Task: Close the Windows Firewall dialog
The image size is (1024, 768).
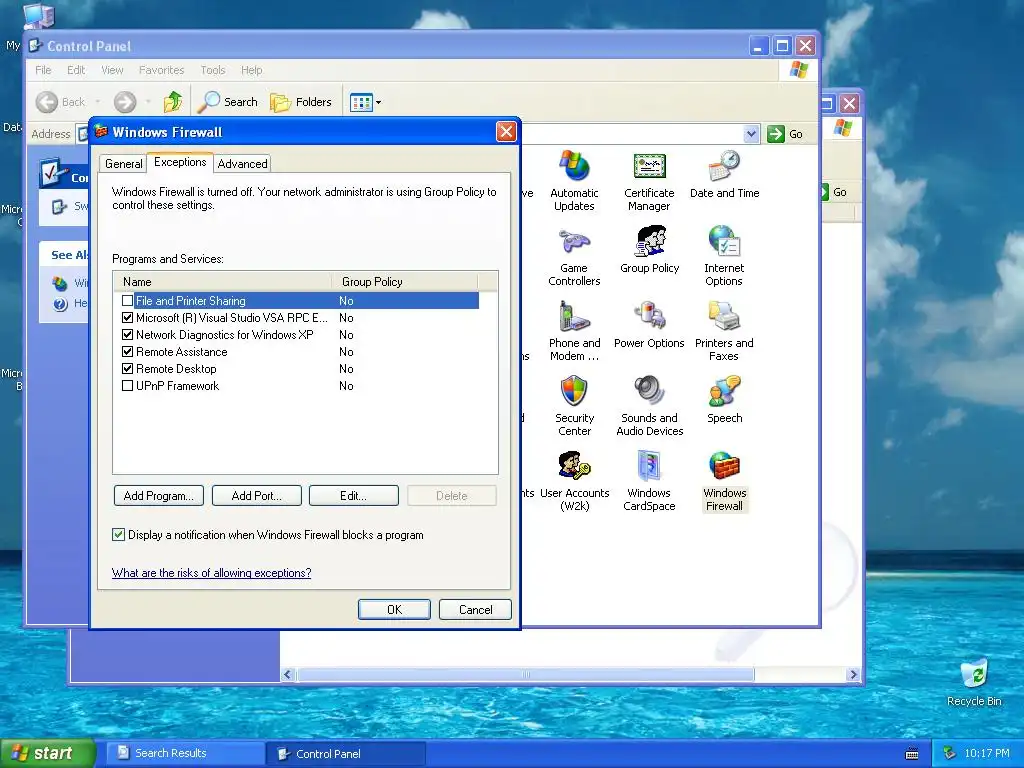Action: [506, 132]
